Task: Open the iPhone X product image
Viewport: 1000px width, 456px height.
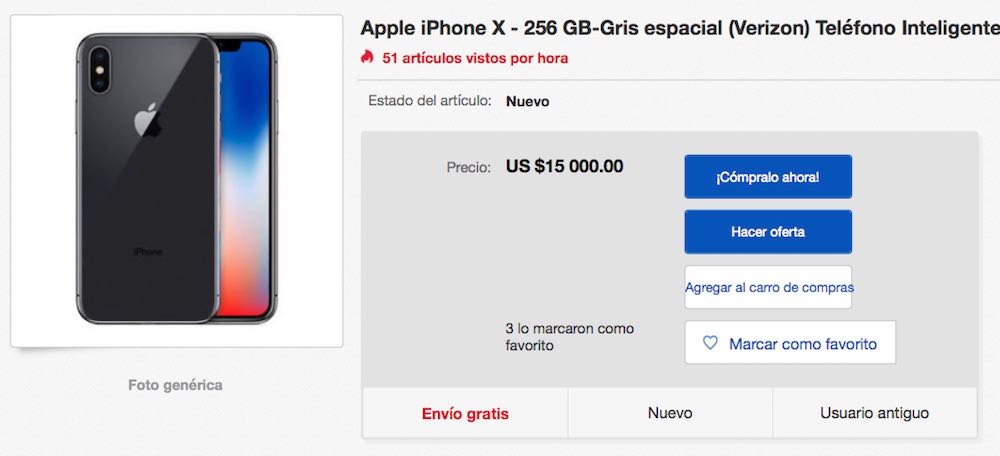Action: pyautogui.click(x=177, y=181)
